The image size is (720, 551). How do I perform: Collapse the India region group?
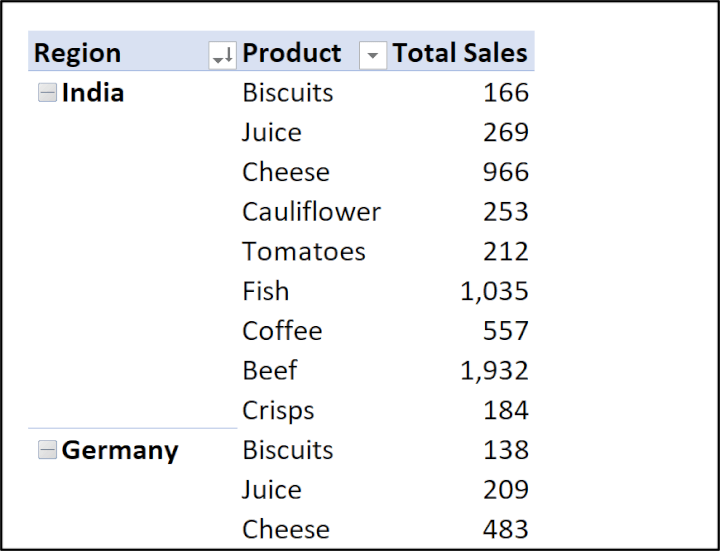tap(47, 93)
